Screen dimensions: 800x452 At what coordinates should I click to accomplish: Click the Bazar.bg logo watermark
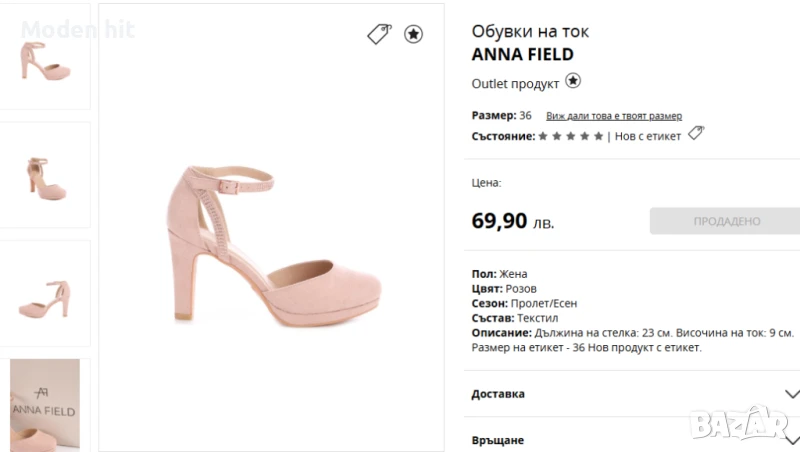point(742,425)
